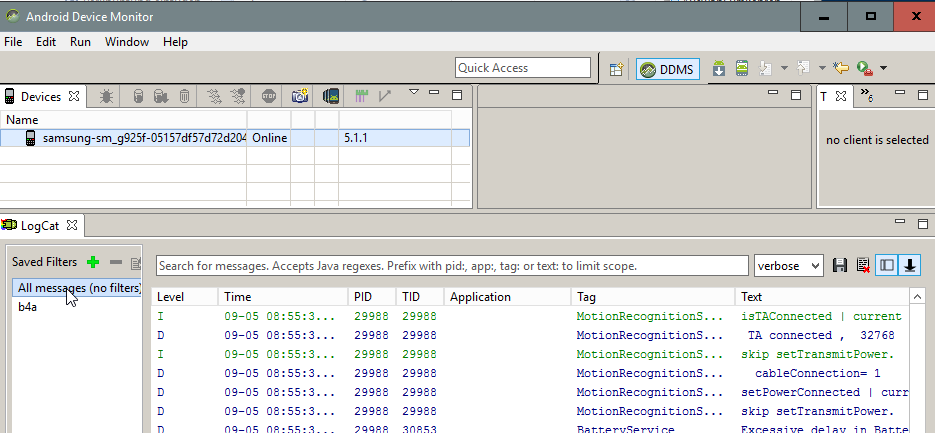Viewport: 935px width, 433px height.
Task: Click the PID column header
Action: [372, 297]
